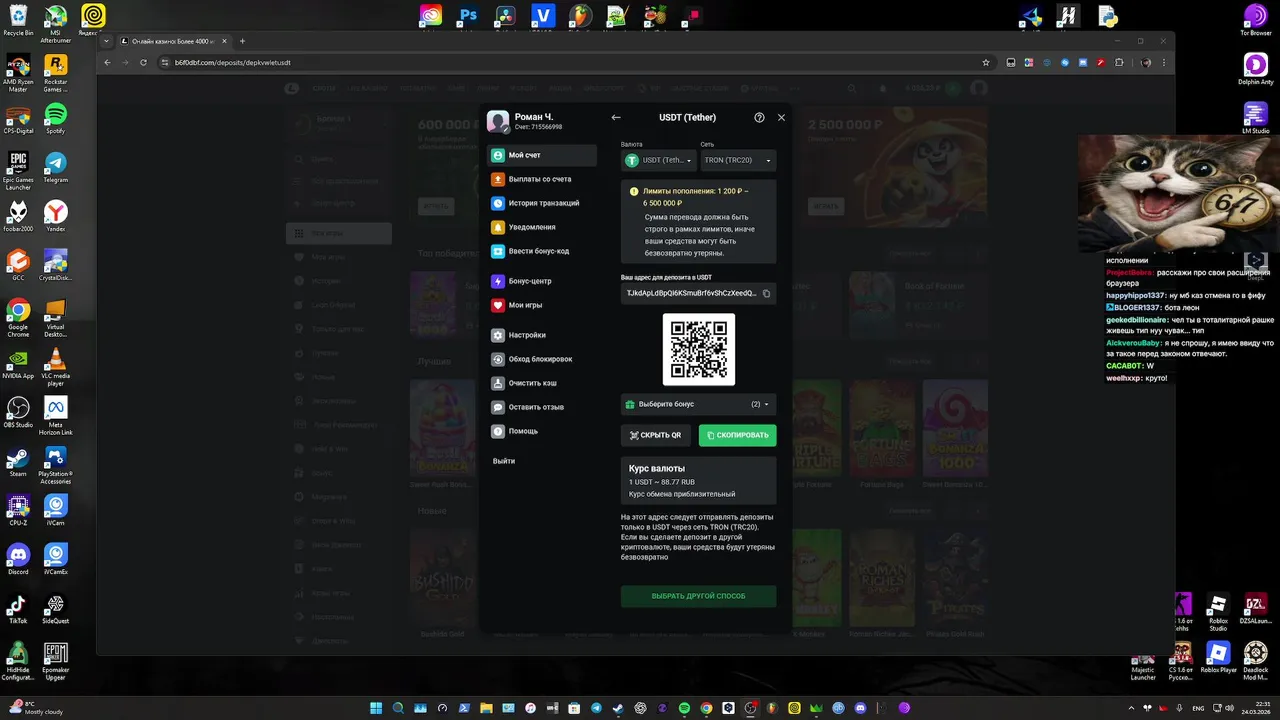
Task: Open Google Chrome desktop shortcut
Action: click(18, 317)
